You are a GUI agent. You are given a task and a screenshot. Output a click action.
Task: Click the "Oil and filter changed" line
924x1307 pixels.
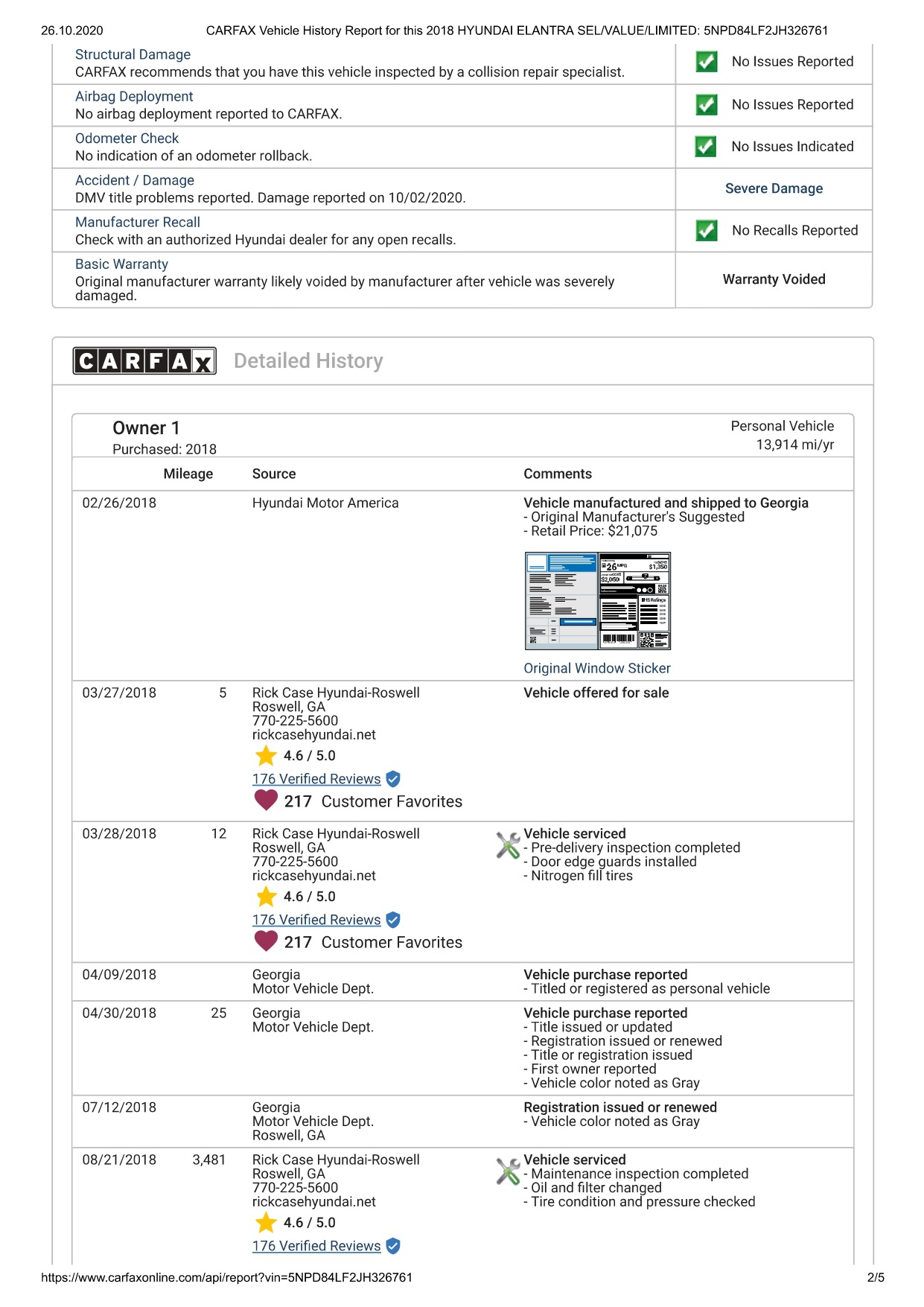pos(593,1188)
